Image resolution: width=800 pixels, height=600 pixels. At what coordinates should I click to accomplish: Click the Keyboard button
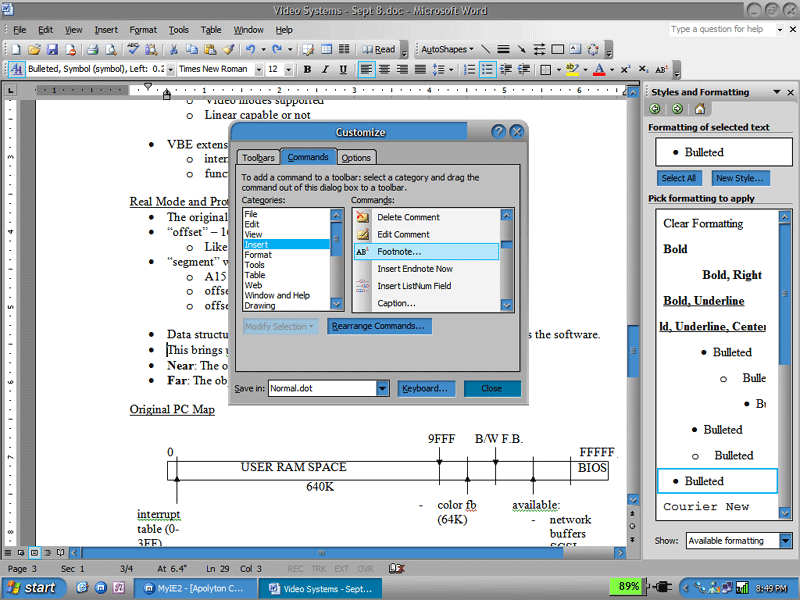point(424,388)
